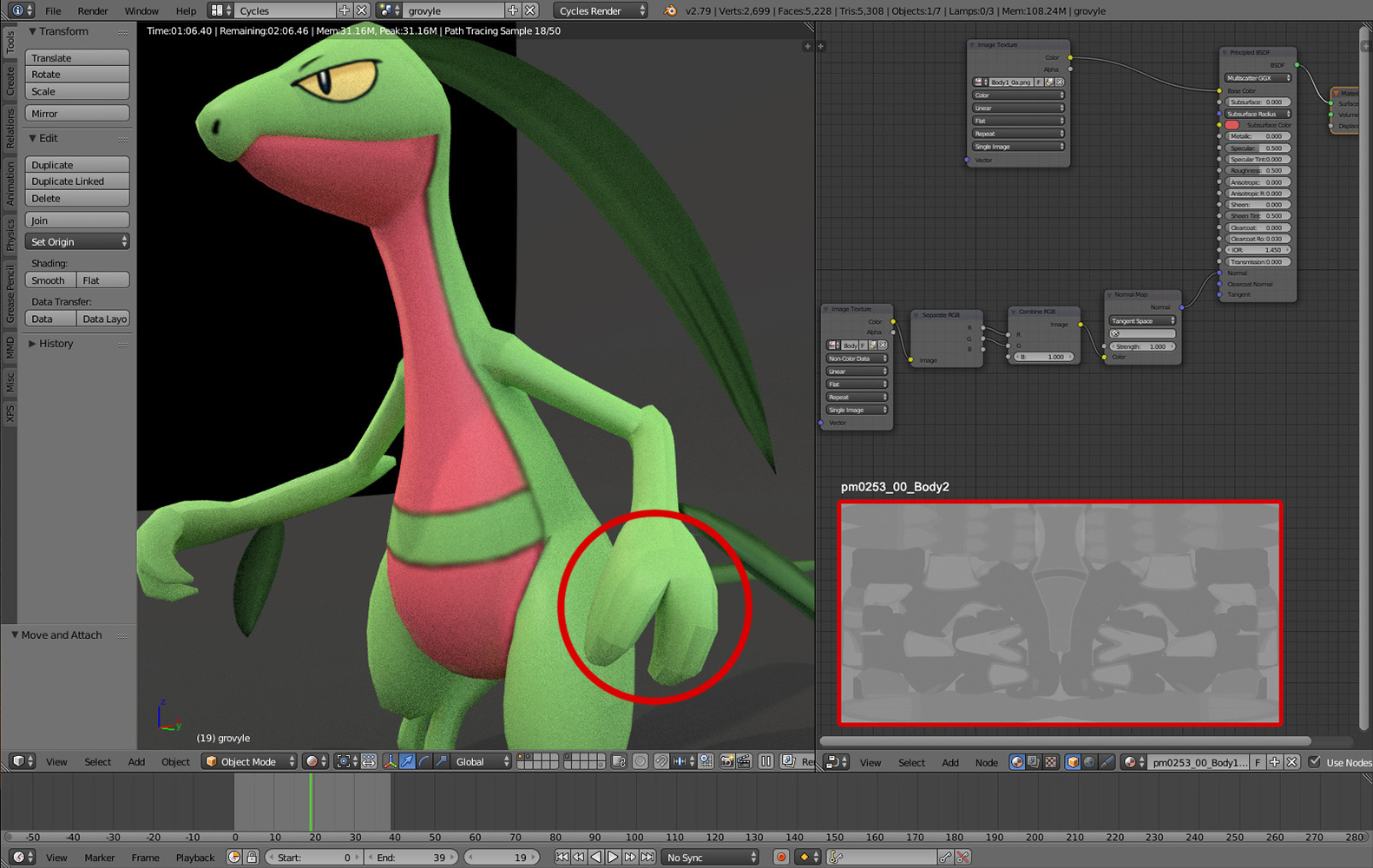Viewport: 1373px width, 868px height.
Task: Add new material with plus icon
Action: [x=1274, y=762]
